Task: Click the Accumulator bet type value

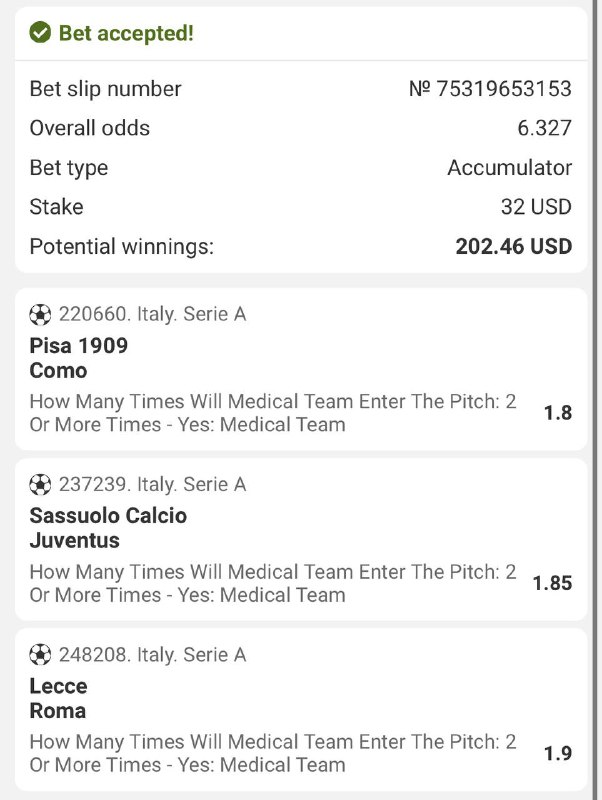Action: tap(509, 168)
